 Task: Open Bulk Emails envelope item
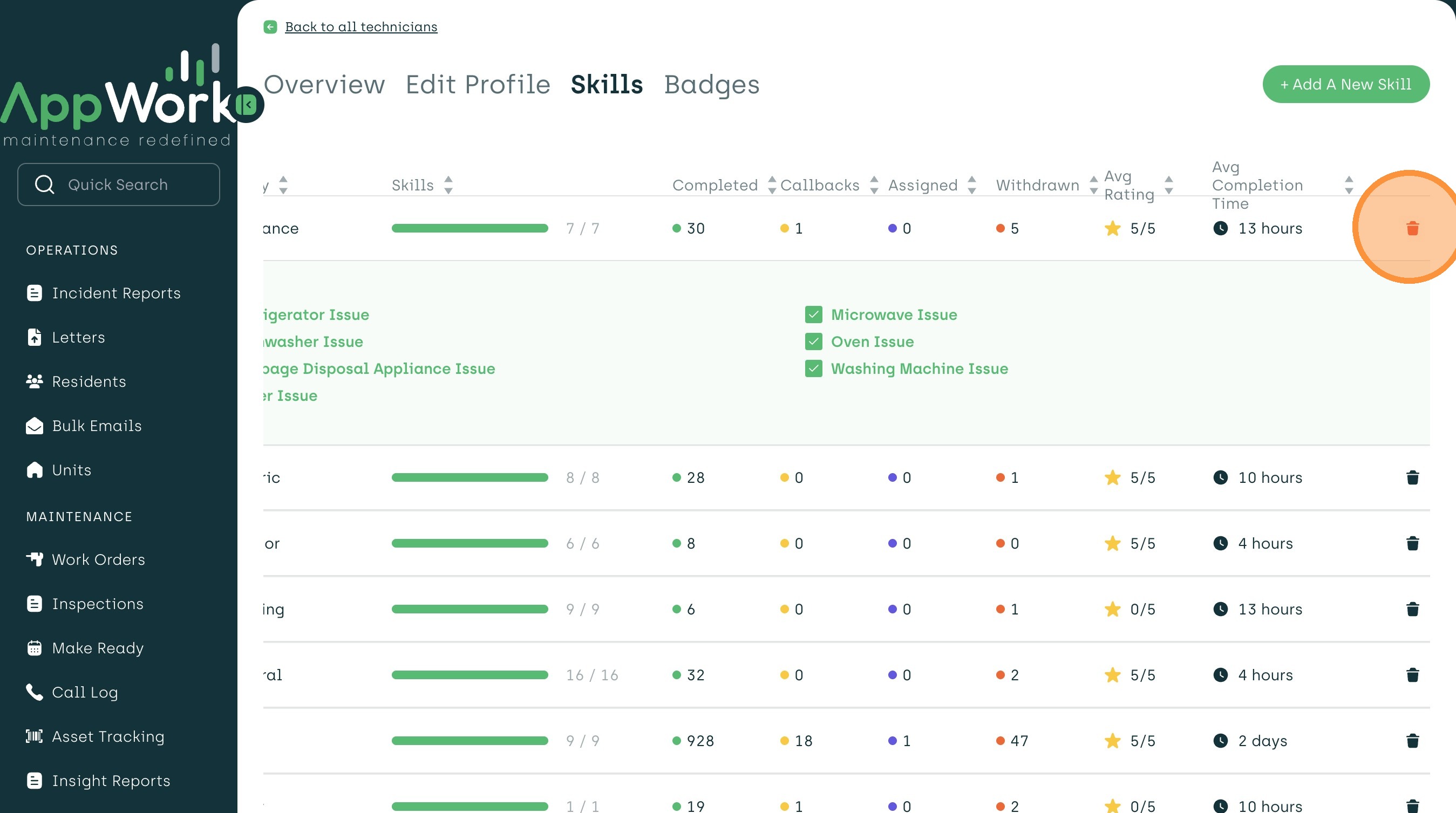click(x=97, y=426)
